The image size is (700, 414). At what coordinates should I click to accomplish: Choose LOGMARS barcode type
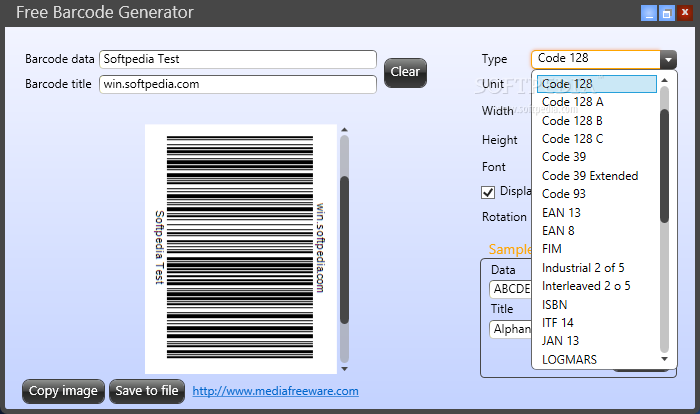[597, 360]
